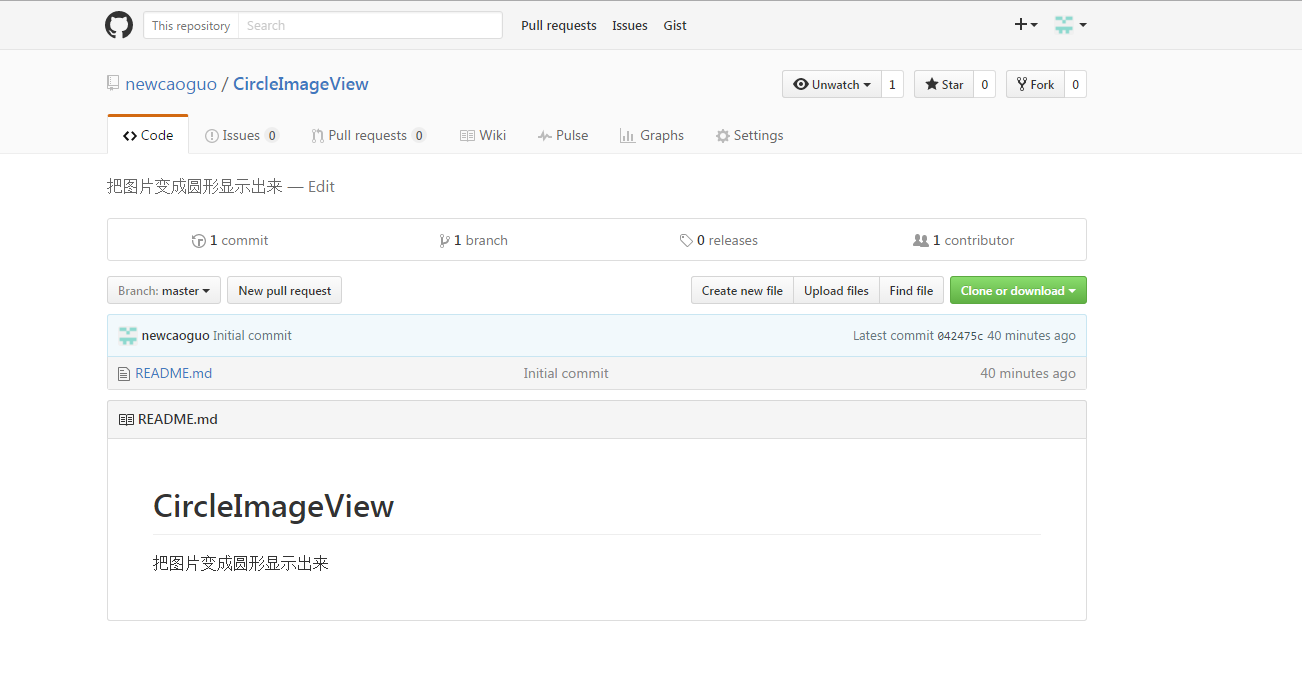Click the Upload files button
1302x678 pixels.
[836, 291]
